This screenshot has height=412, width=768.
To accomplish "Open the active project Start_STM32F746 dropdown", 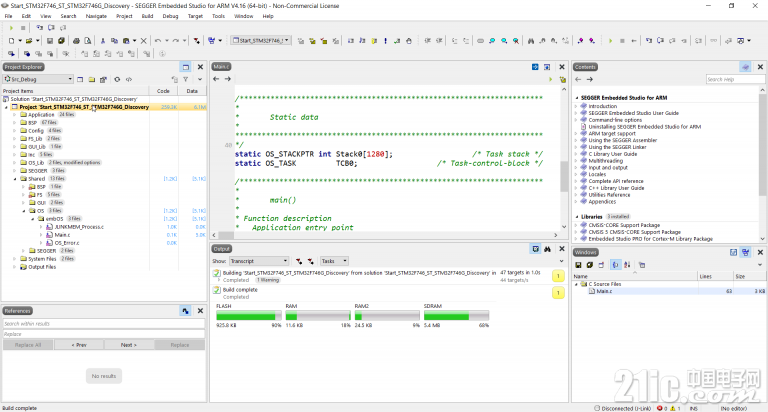I will point(261,41).
